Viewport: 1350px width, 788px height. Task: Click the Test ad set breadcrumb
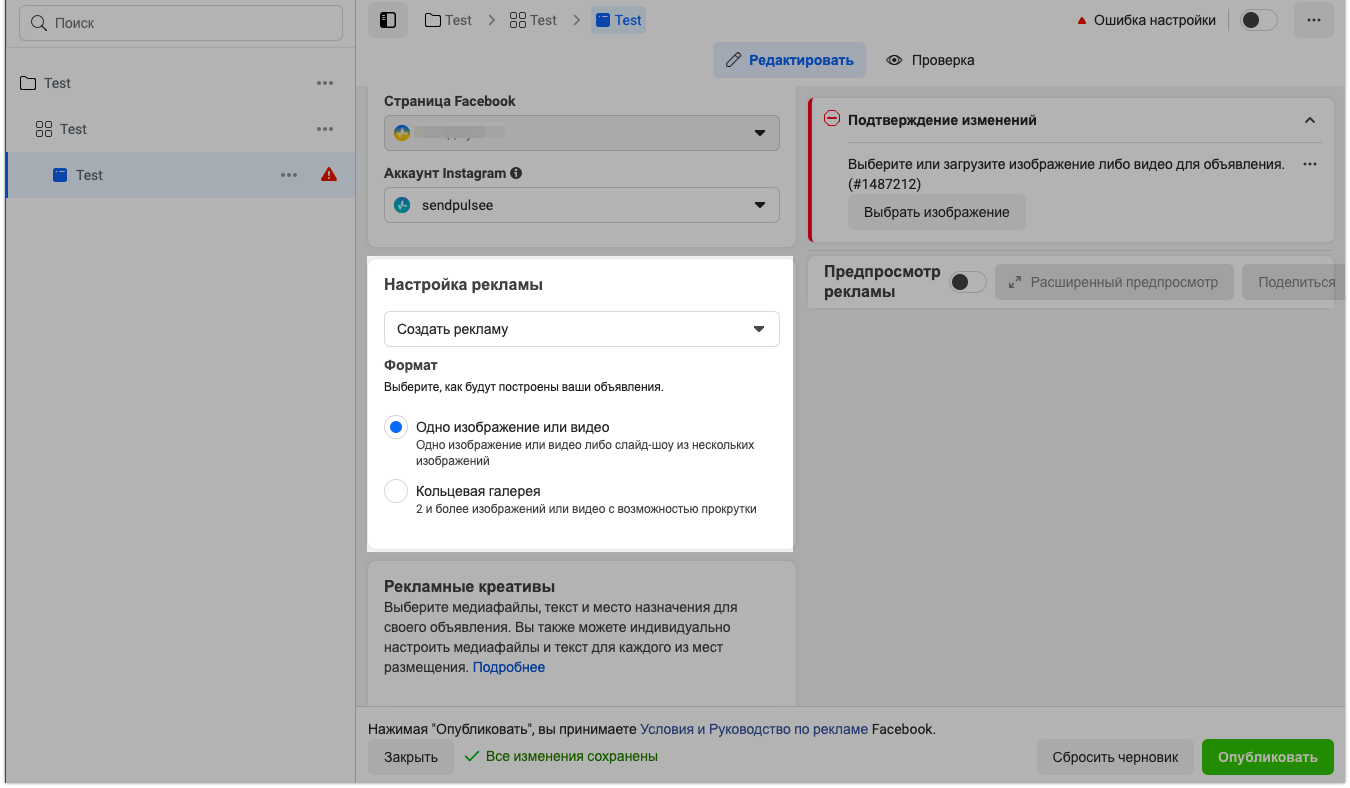pos(533,20)
